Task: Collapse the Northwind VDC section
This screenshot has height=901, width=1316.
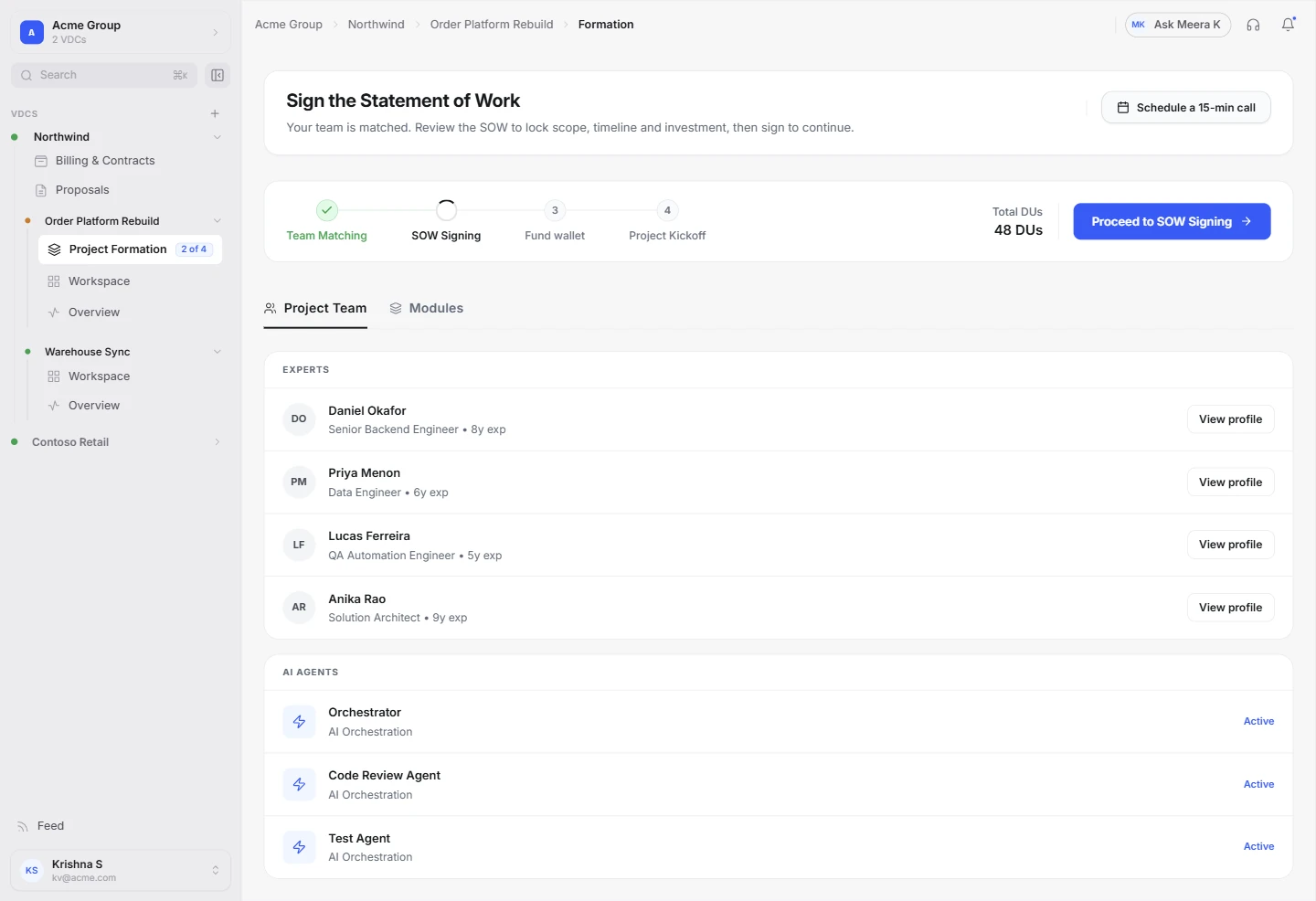Action: (x=218, y=137)
